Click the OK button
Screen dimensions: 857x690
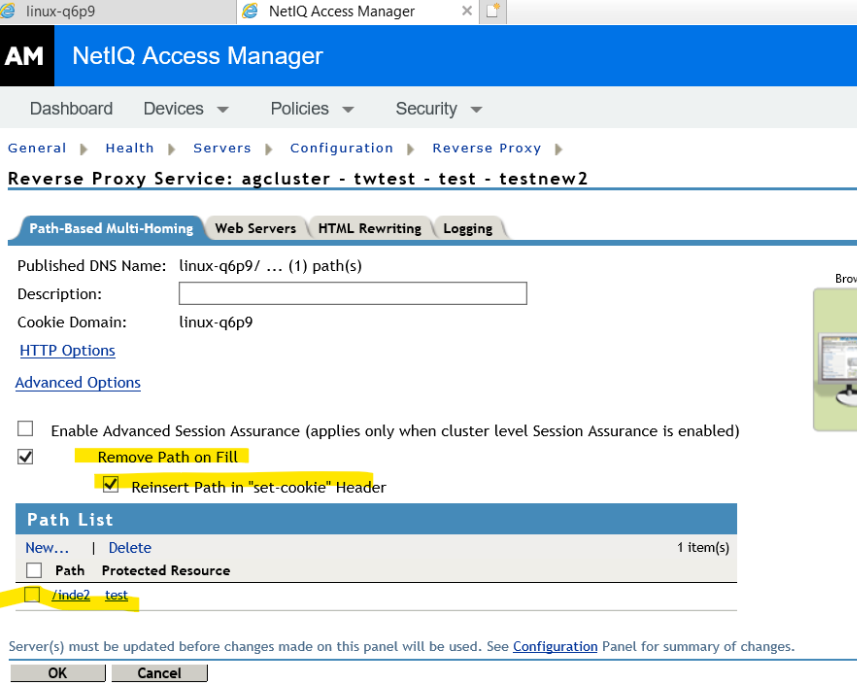tap(57, 673)
